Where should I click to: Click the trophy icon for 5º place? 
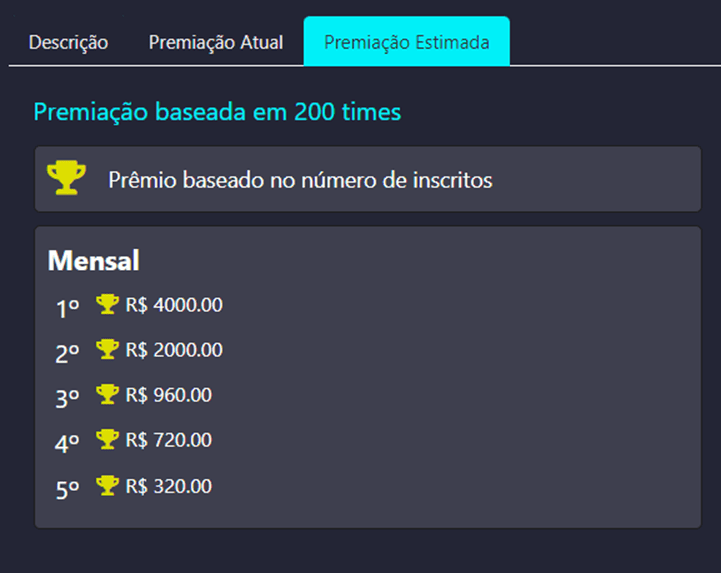coord(107,485)
